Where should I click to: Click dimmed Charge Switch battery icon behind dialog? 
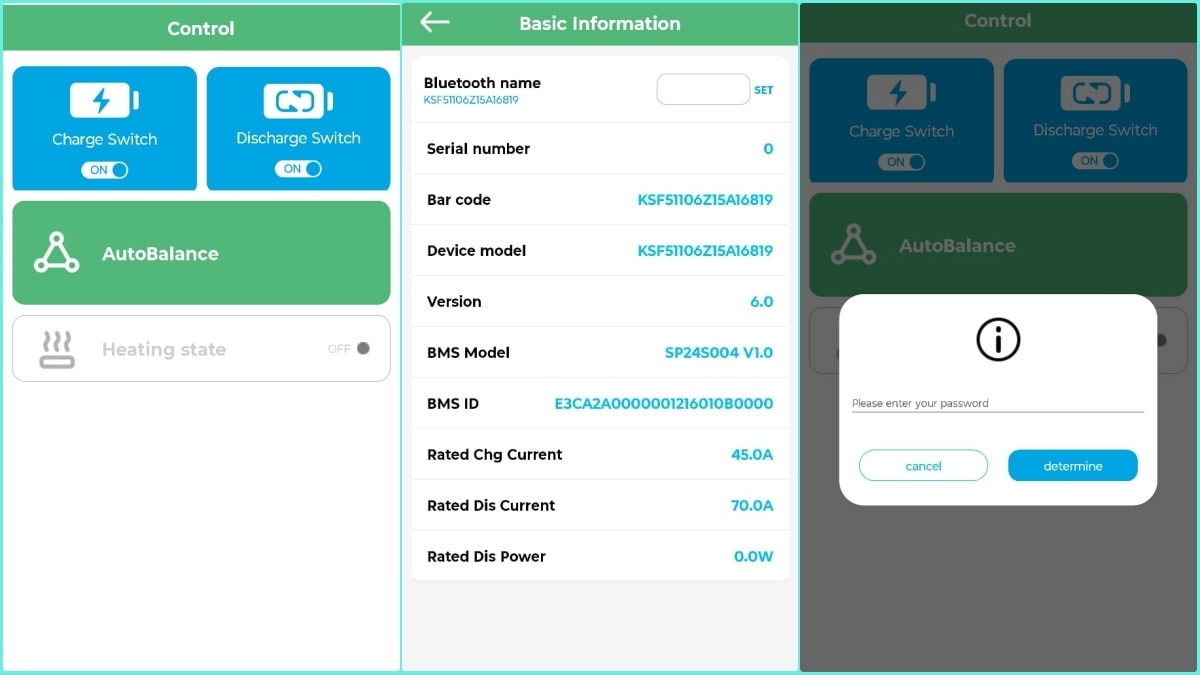902,94
